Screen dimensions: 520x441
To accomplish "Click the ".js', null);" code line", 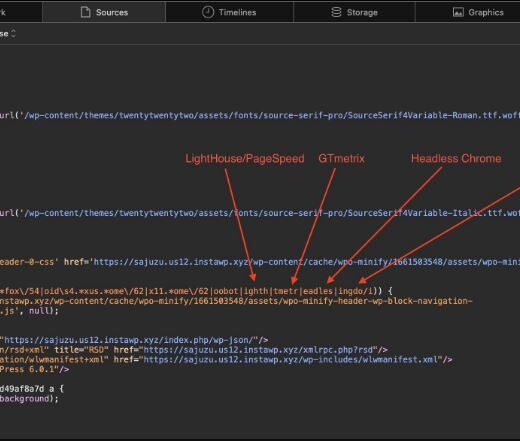I will click(29, 311).
